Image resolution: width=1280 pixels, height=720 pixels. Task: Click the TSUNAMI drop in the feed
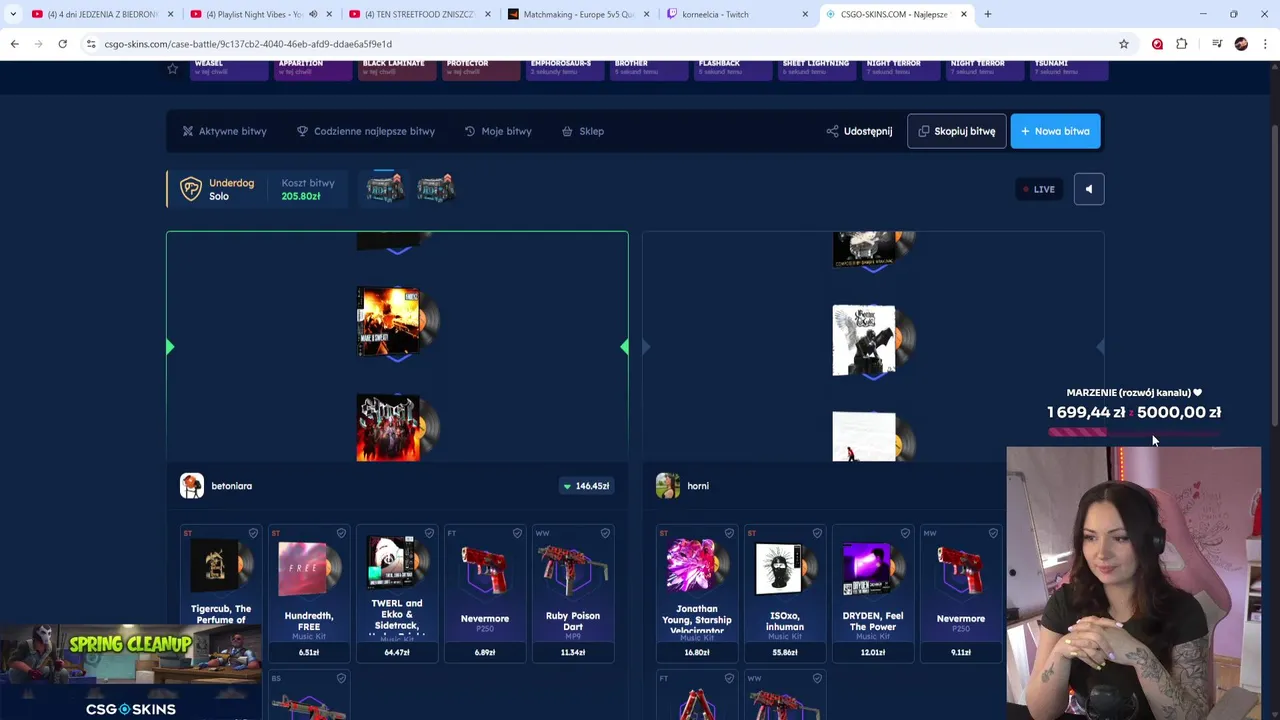click(x=1069, y=69)
